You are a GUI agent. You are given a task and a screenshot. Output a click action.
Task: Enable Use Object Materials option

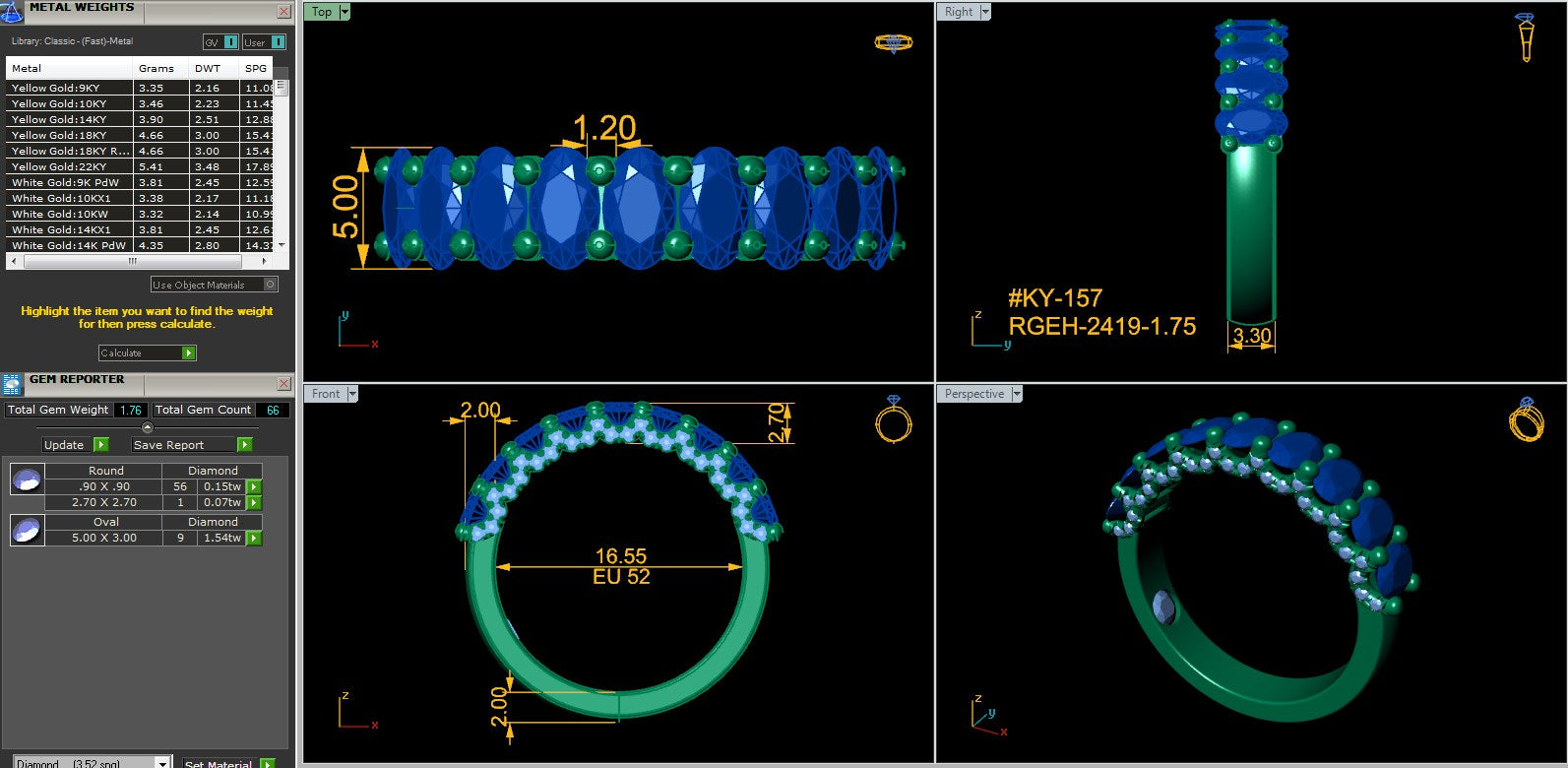click(271, 285)
